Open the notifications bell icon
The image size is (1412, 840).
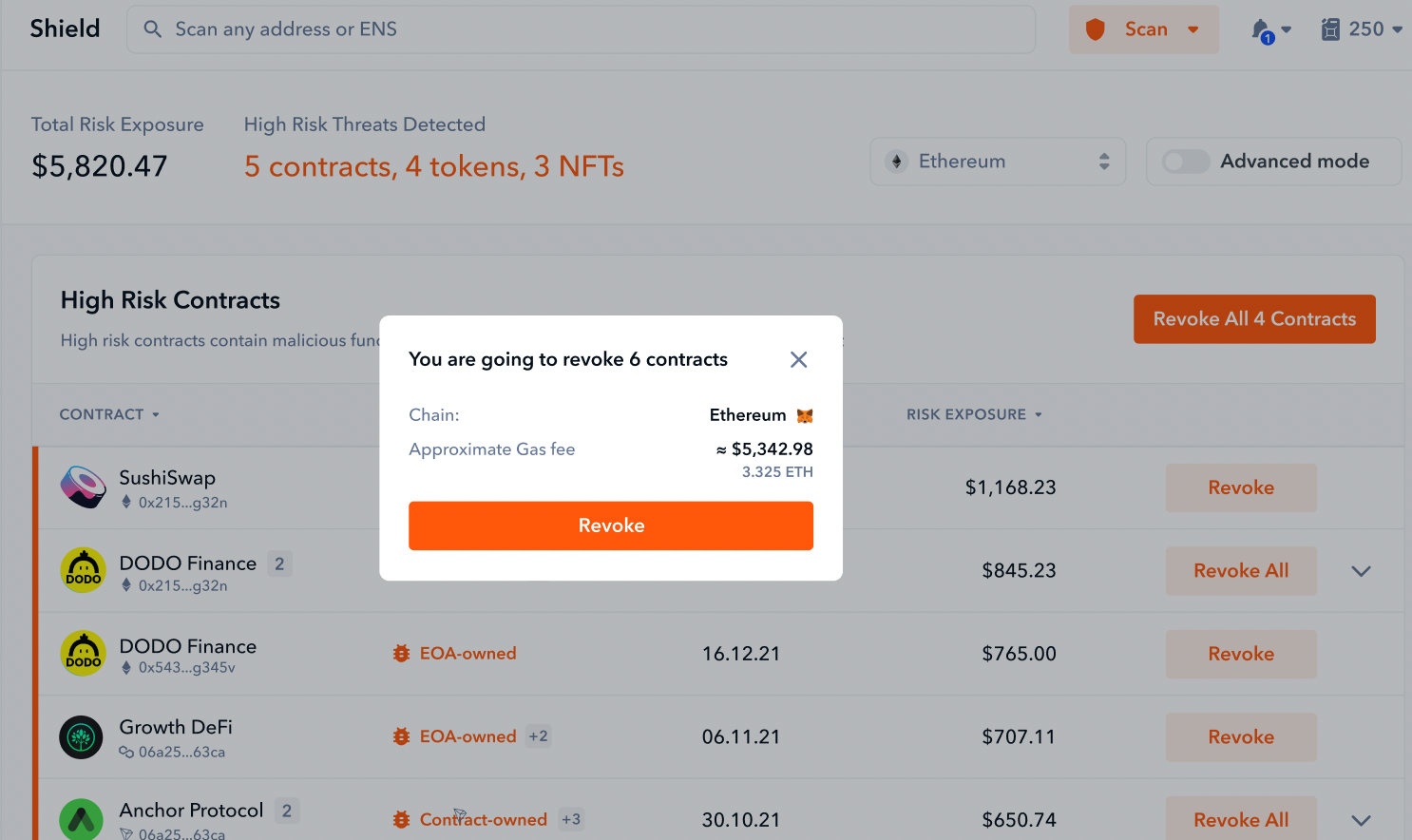[1262, 29]
